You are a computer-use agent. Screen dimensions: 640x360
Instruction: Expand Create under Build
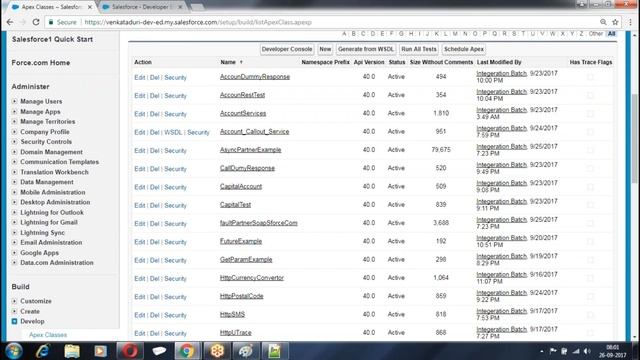click(14, 311)
